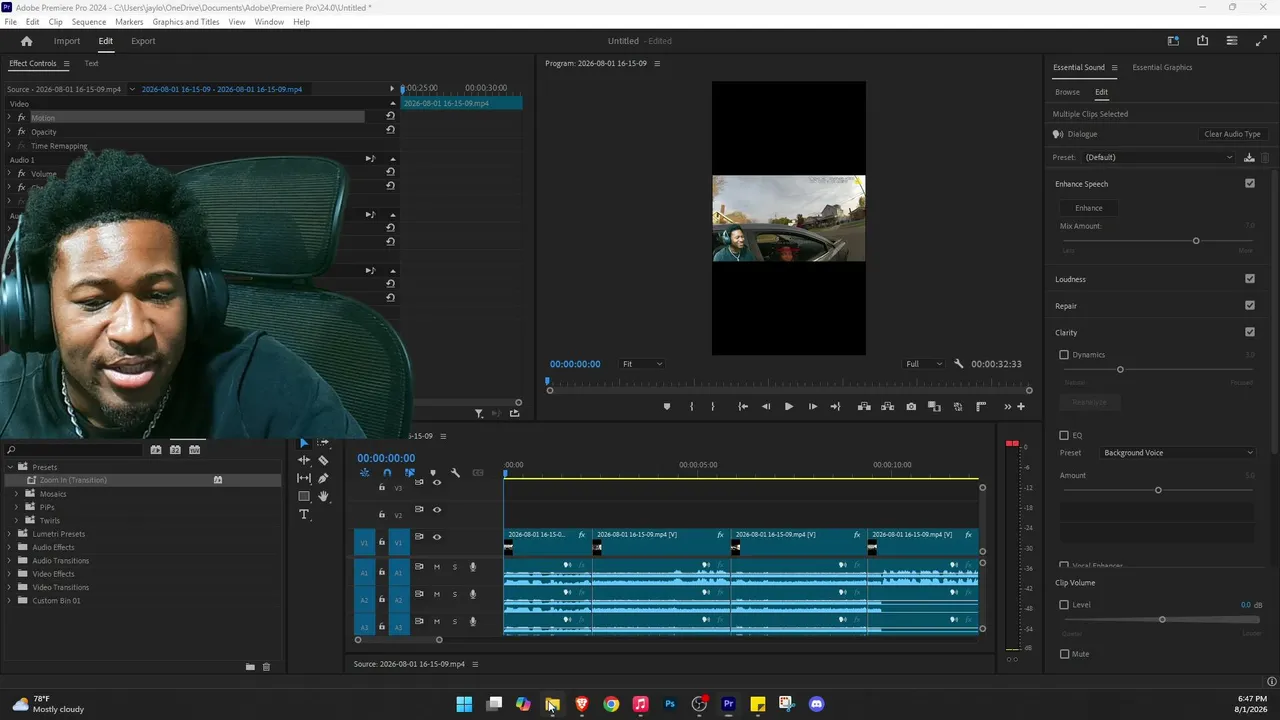Click the Mark Out bracket button
The image size is (1280, 720).
point(713,407)
